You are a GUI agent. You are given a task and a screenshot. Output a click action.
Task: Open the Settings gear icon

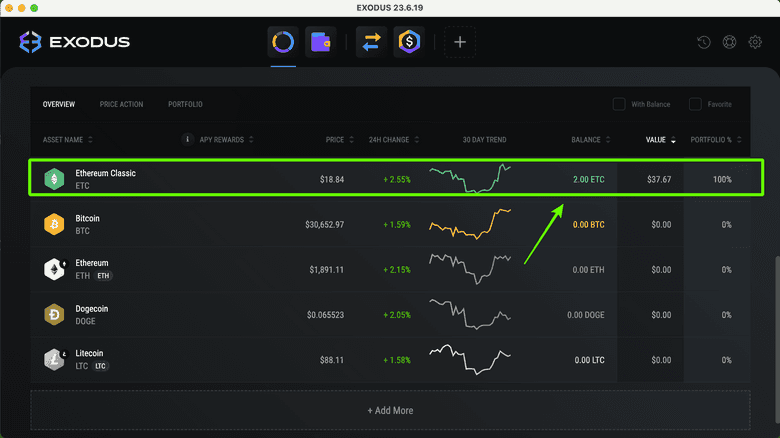pos(755,43)
